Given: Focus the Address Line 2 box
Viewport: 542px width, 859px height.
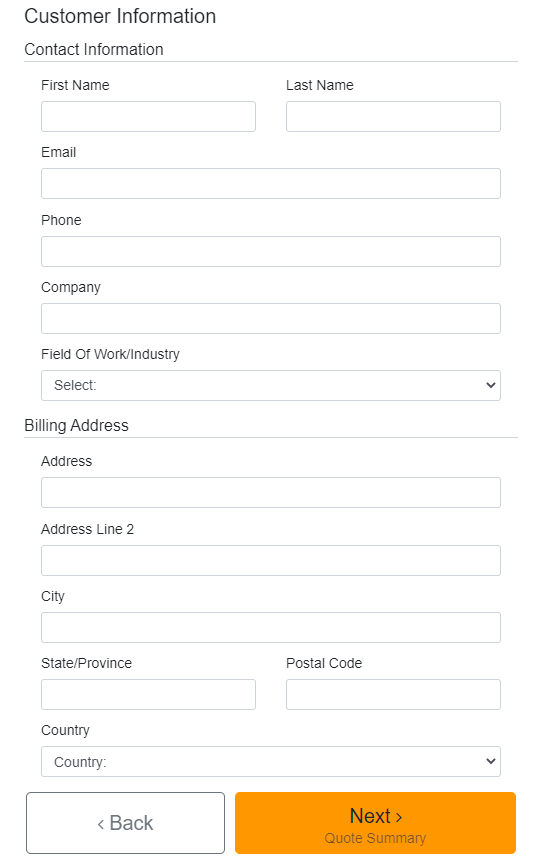Looking at the screenshot, I should coord(271,560).
